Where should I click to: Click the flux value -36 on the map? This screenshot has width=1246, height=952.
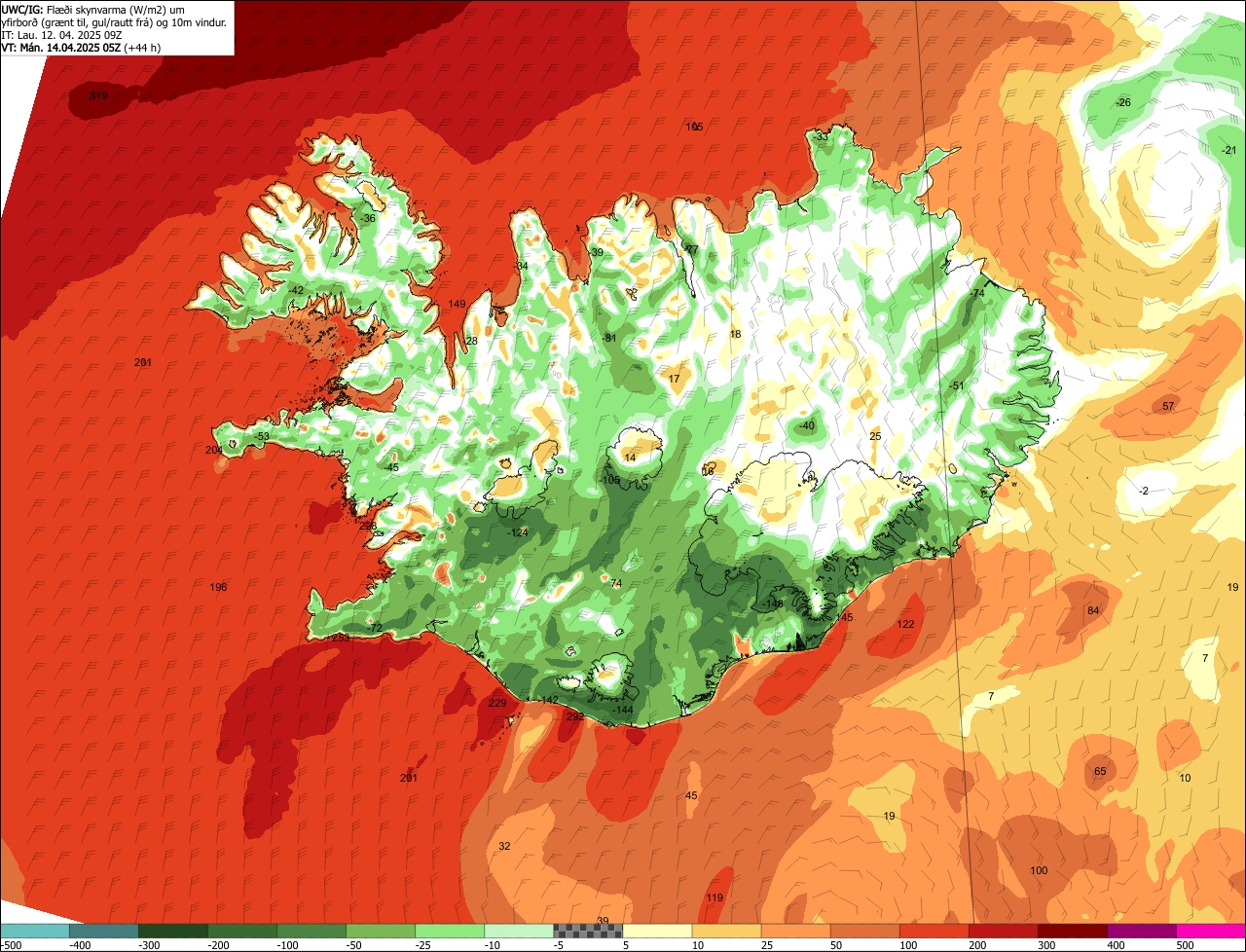pos(368,219)
